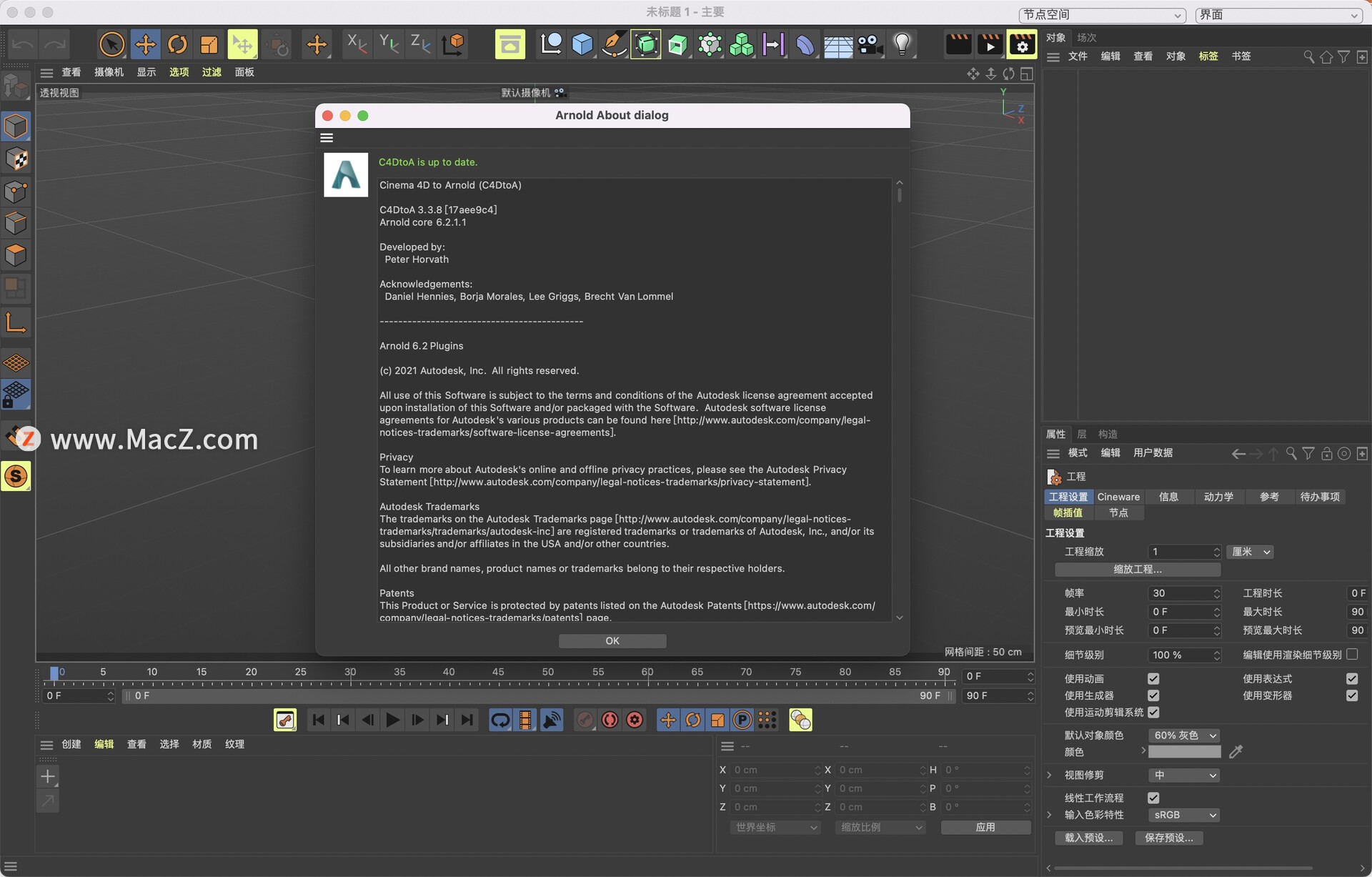Click the Camera object icon
Viewport: 1372px width, 877px height.
(870, 44)
